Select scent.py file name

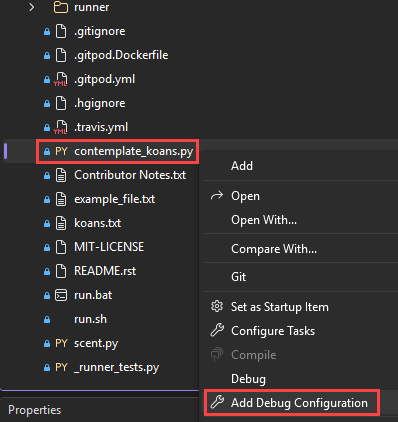(x=96, y=344)
